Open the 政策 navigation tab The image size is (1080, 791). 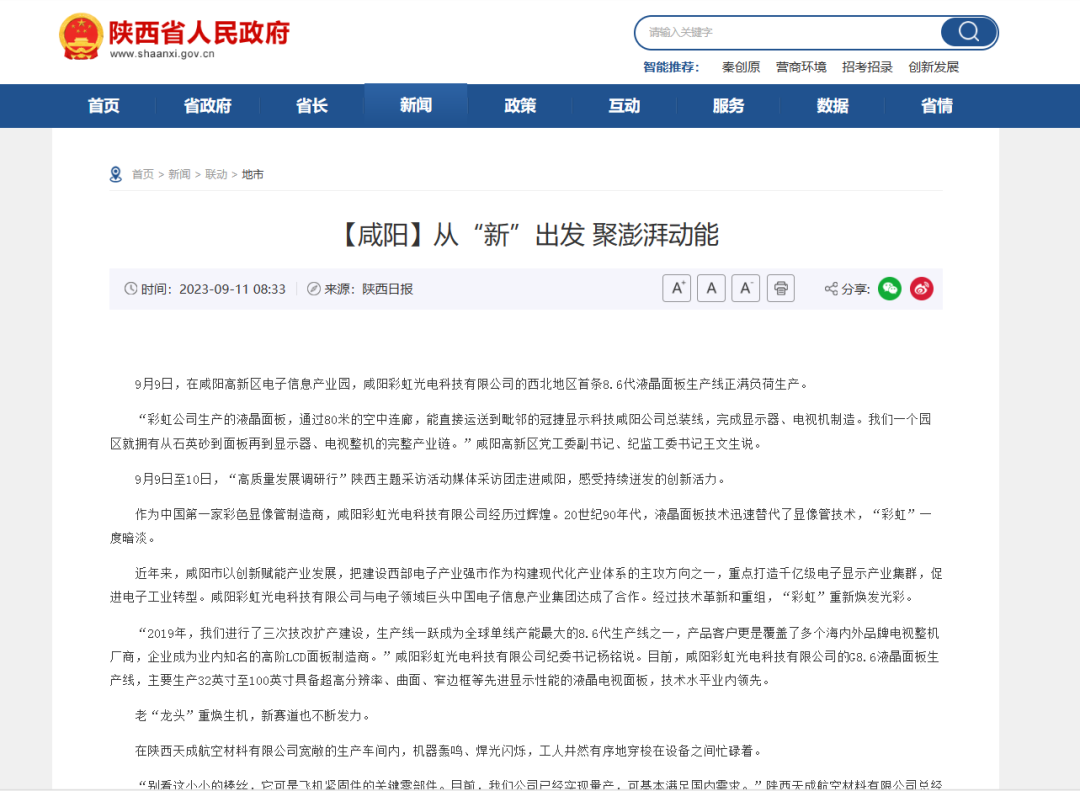click(x=520, y=106)
